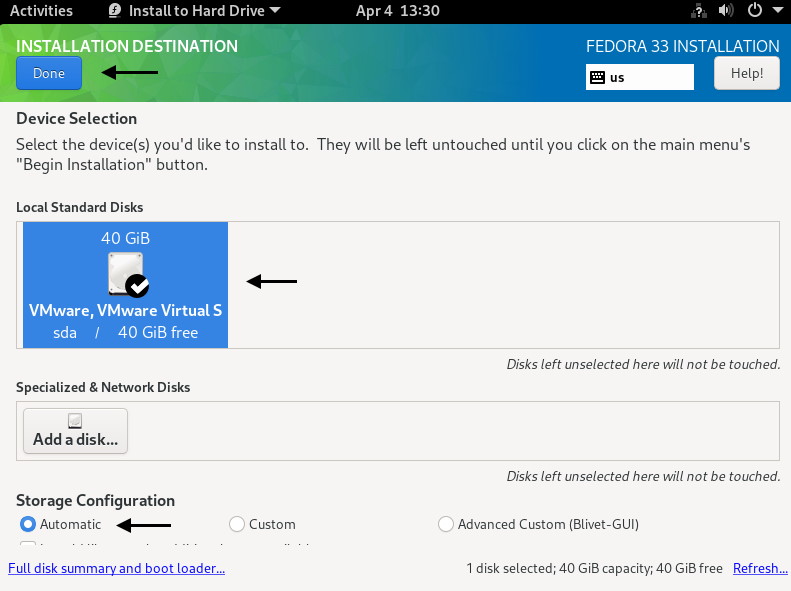Viewport: 791px width, 591px height.
Task: Click the 'Storage Configuration' heading
Action: (x=95, y=500)
